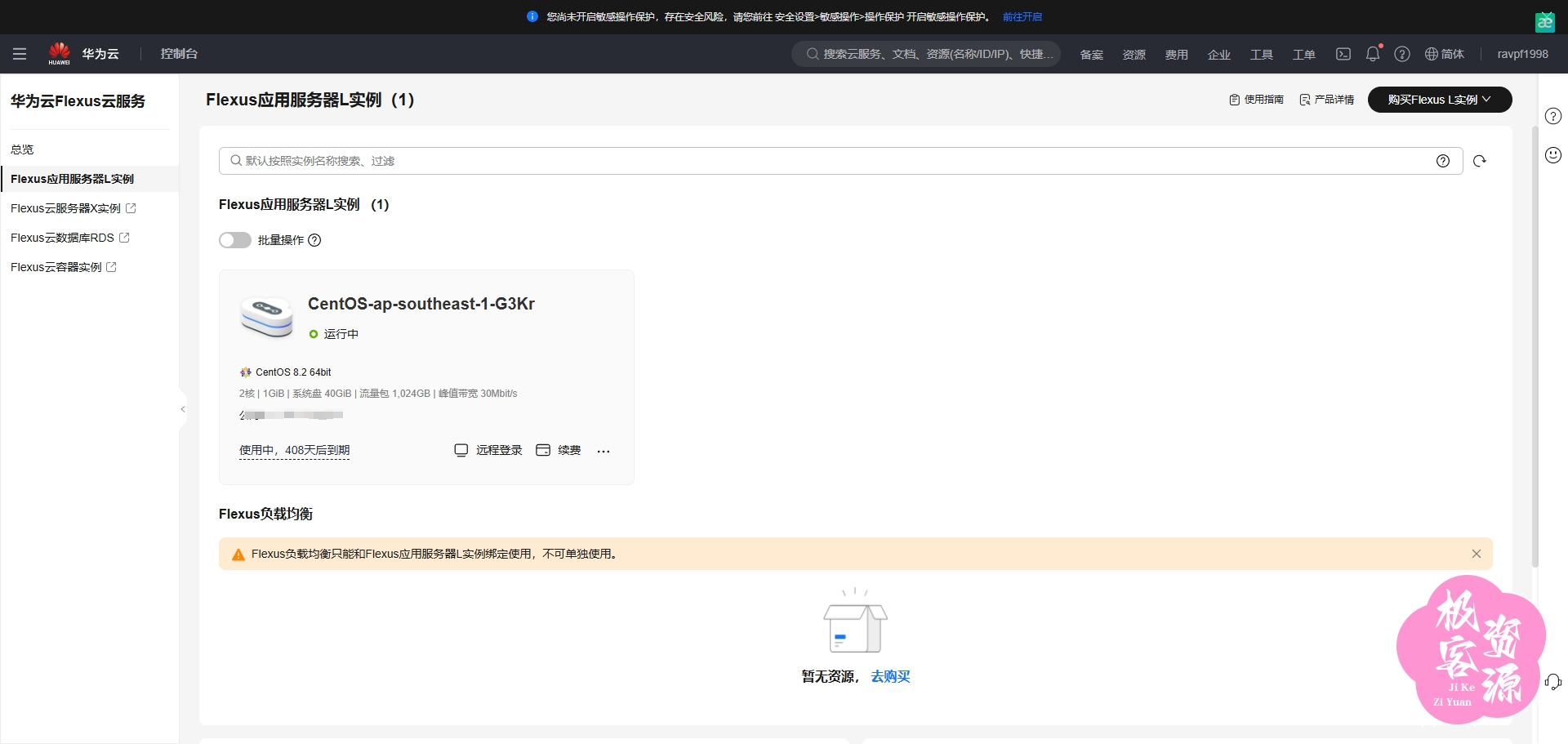Click the page vertical scrollbar
This screenshot has width=1568, height=744.
(1535, 347)
